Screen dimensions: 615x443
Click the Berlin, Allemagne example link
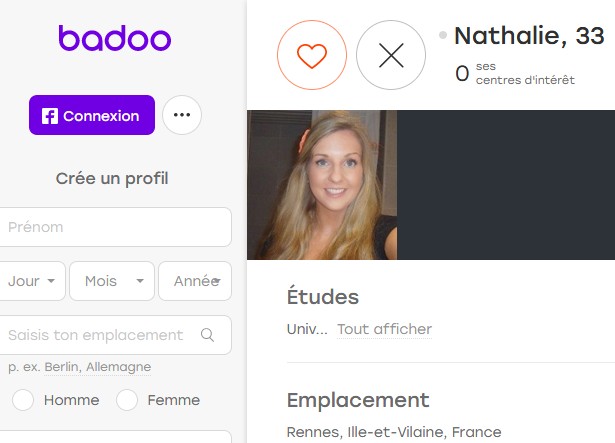tap(98, 367)
